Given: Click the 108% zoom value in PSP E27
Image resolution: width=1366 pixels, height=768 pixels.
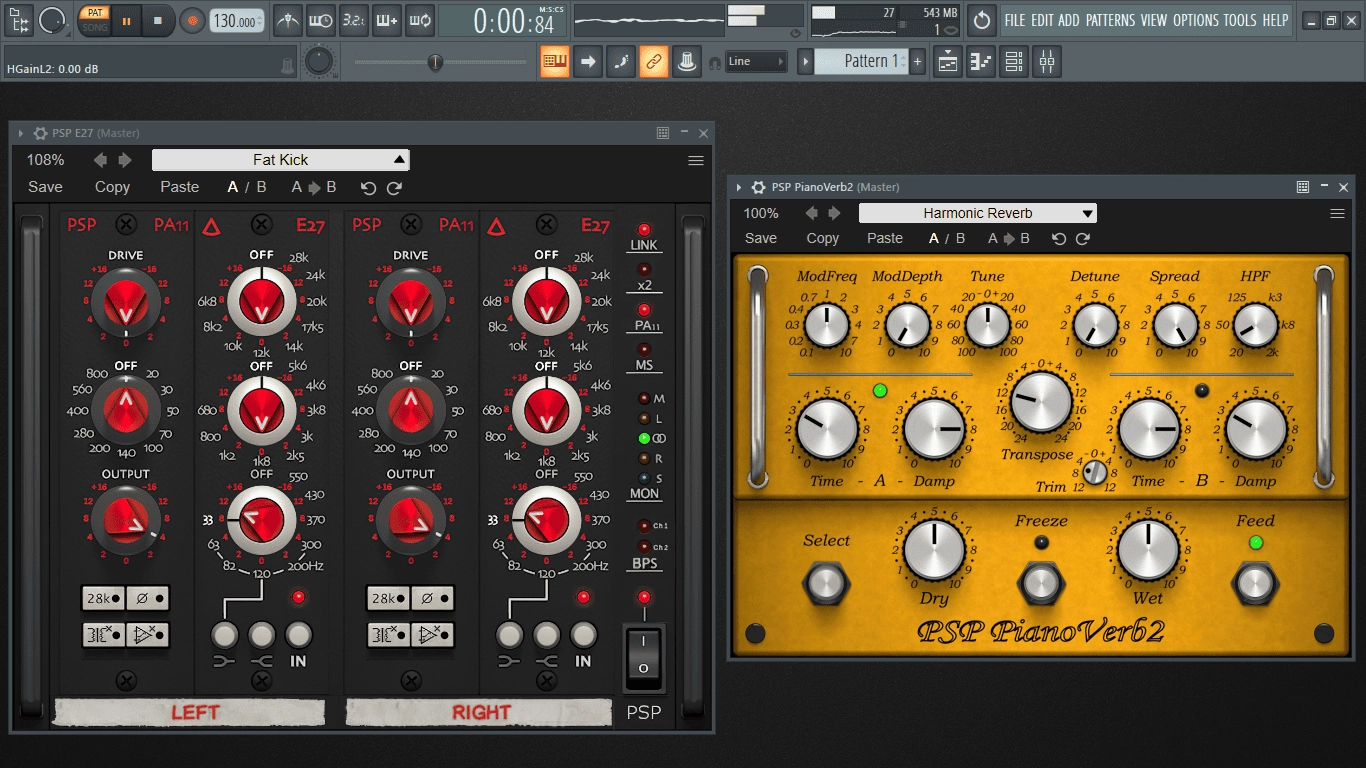Looking at the screenshot, I should pyautogui.click(x=46, y=160).
